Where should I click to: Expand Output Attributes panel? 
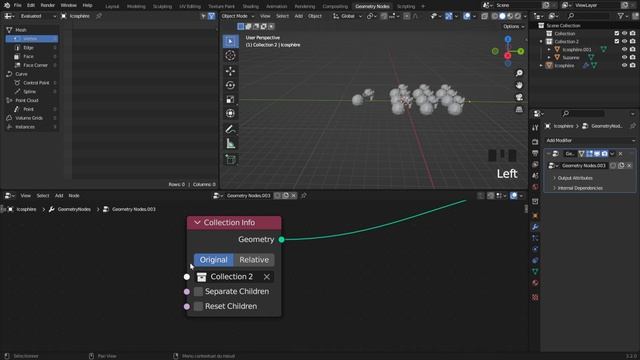575,178
